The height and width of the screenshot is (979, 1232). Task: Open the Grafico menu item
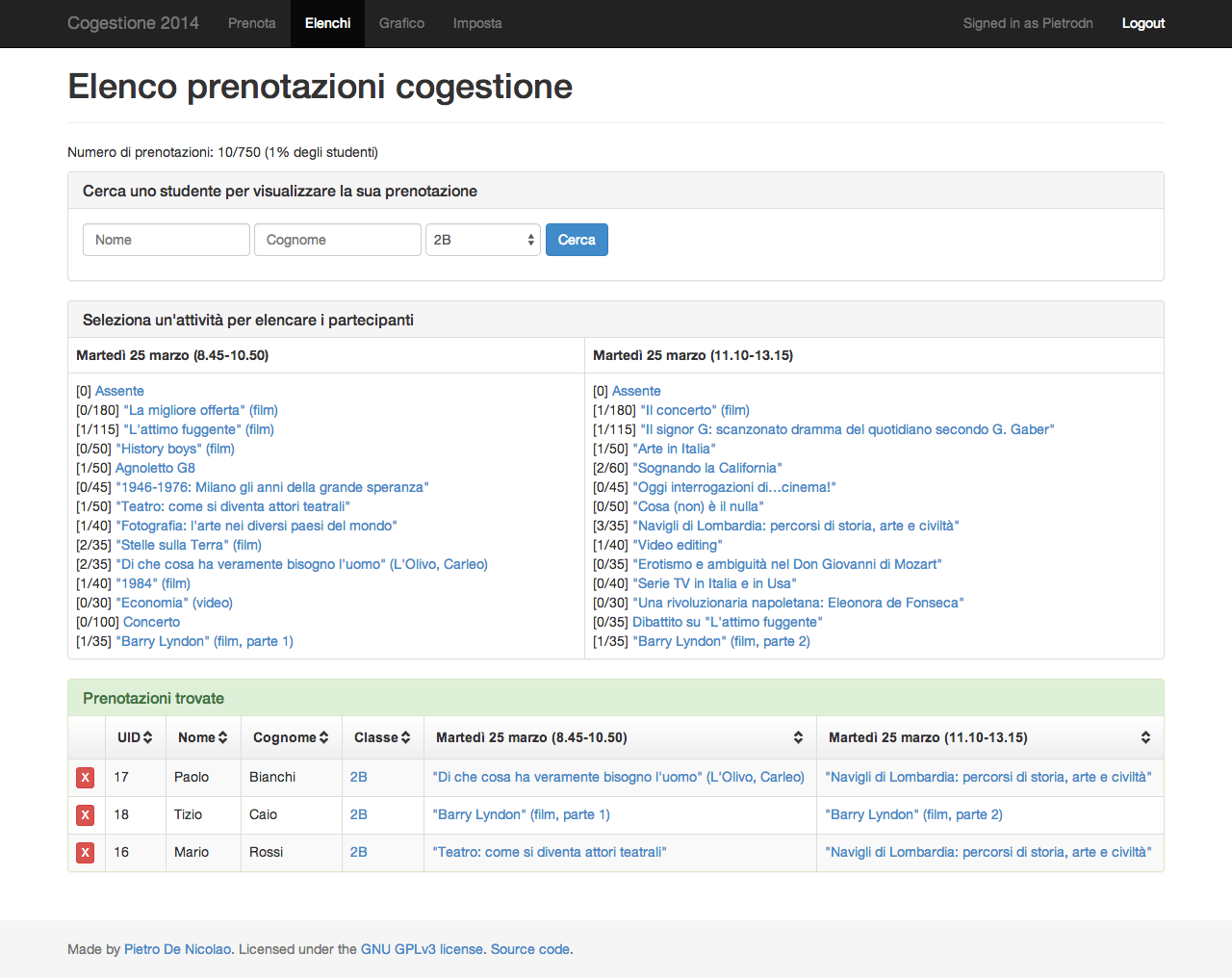401,23
